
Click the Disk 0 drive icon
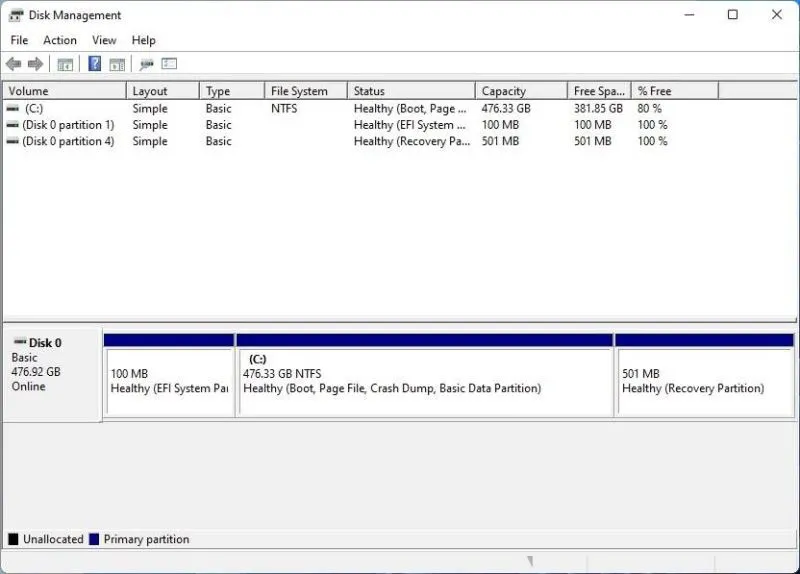click(20, 341)
